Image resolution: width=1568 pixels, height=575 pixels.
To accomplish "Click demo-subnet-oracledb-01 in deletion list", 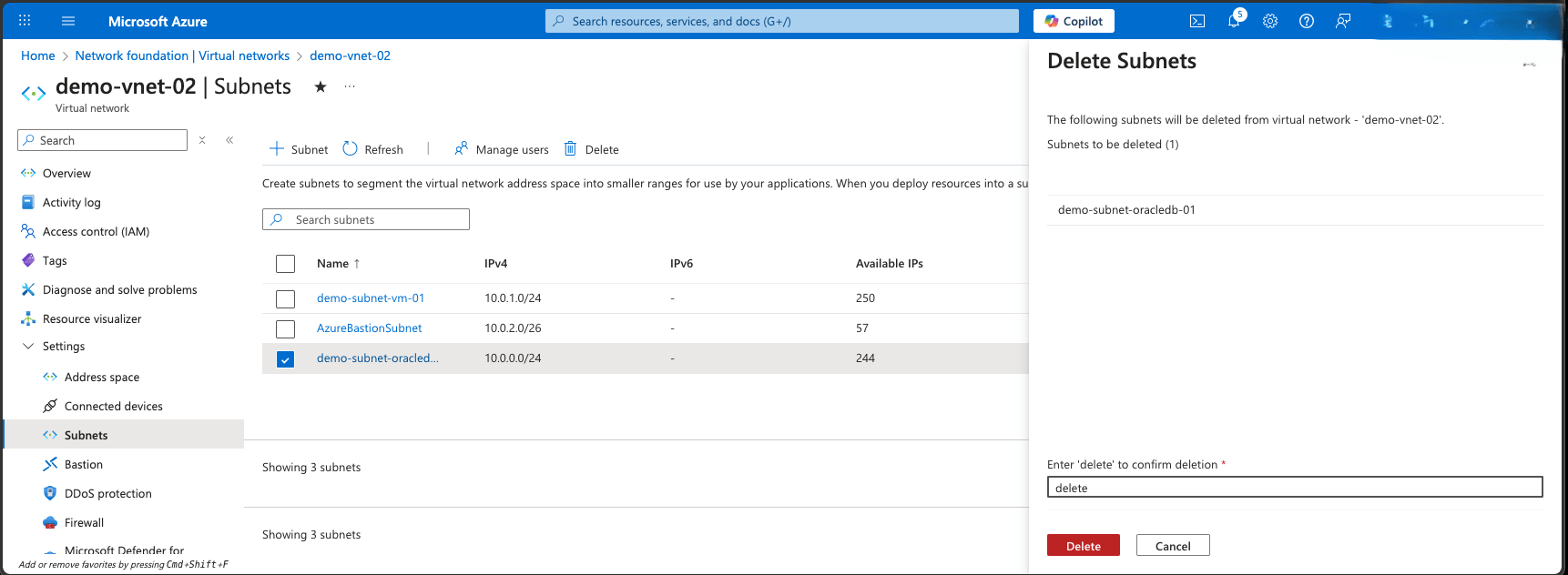I will [1126, 209].
